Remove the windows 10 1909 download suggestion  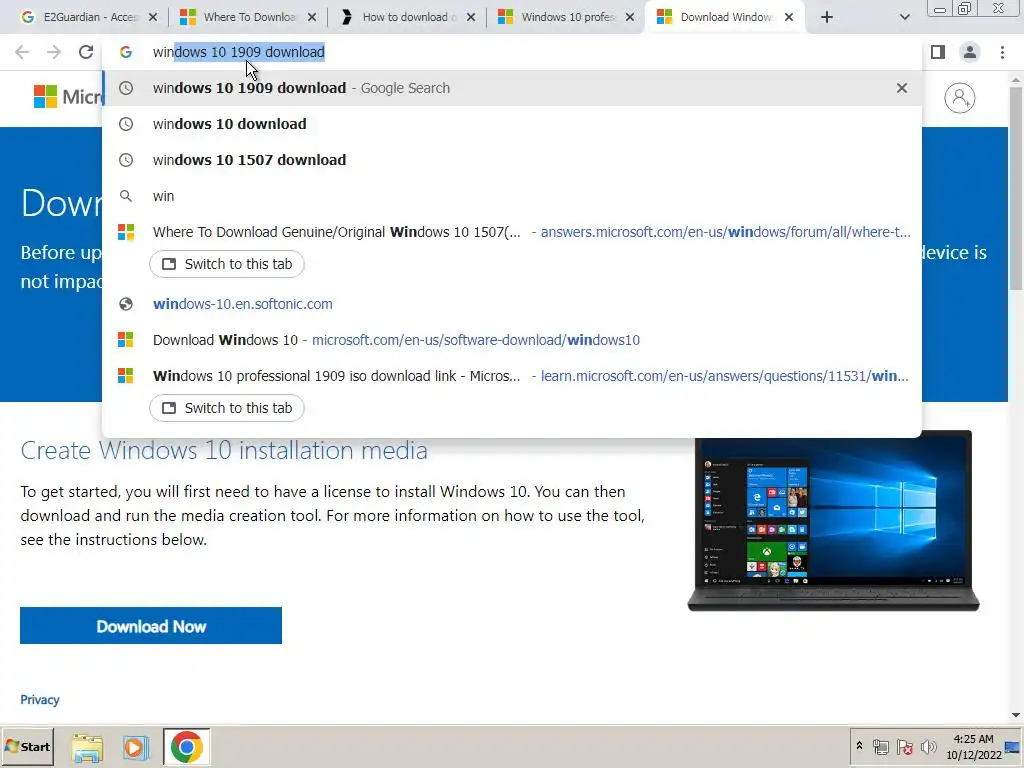pyautogui.click(x=902, y=88)
